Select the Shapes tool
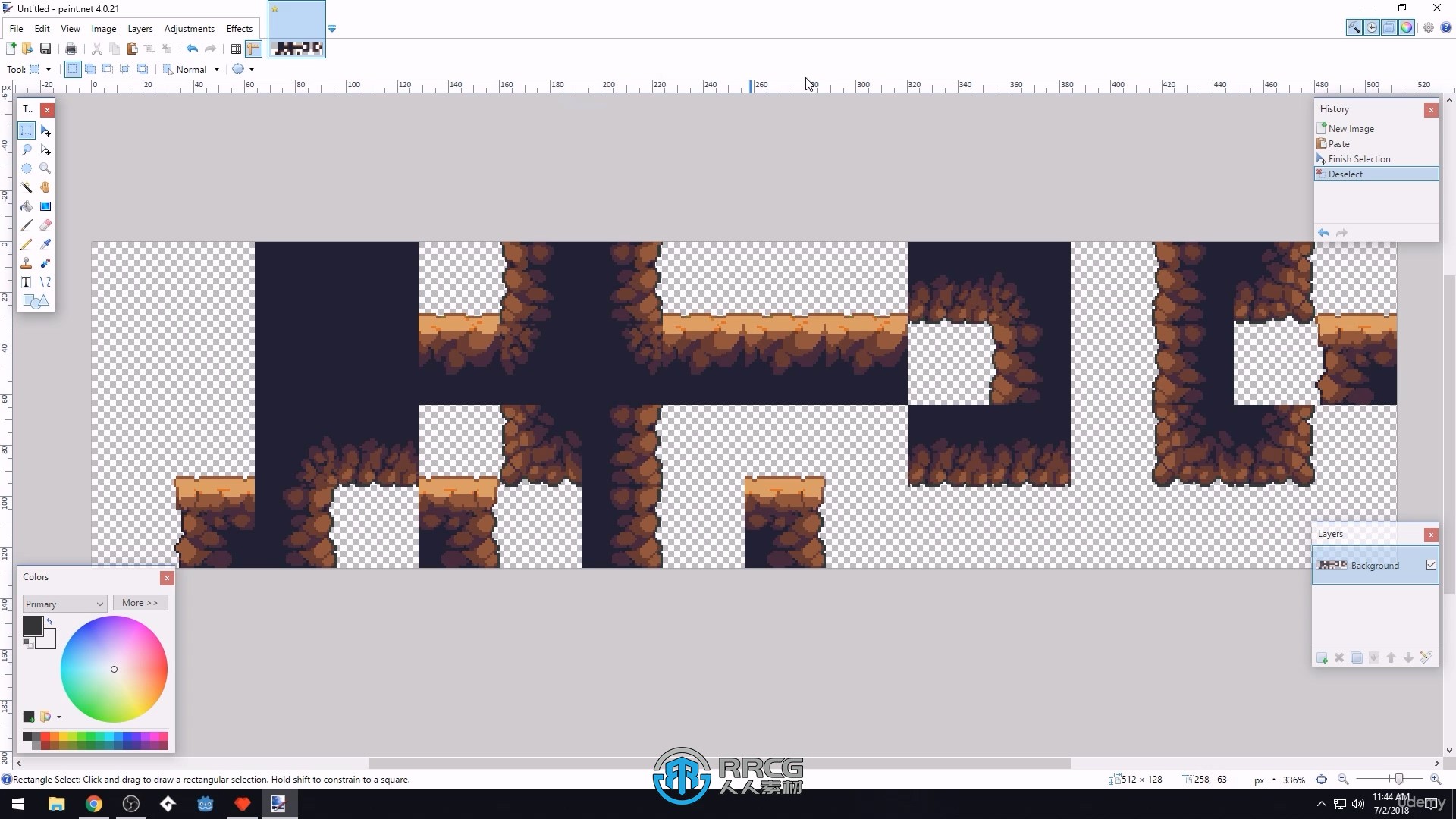 (36, 301)
